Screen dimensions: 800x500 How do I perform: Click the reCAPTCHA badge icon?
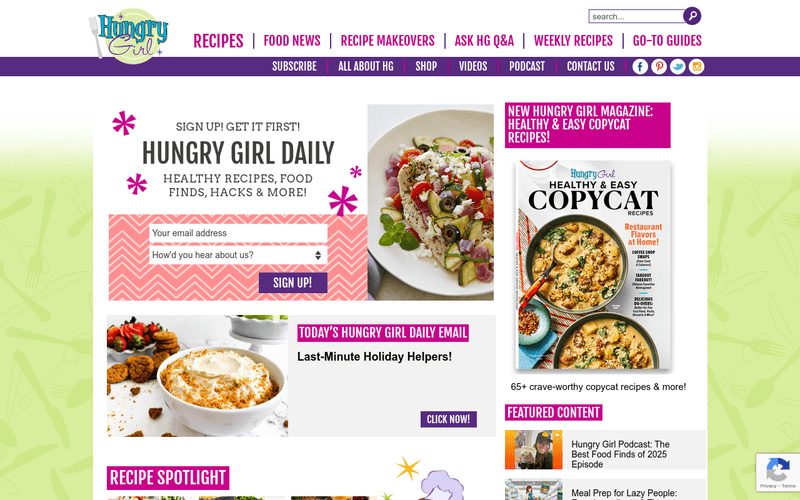pyautogui.click(x=778, y=472)
